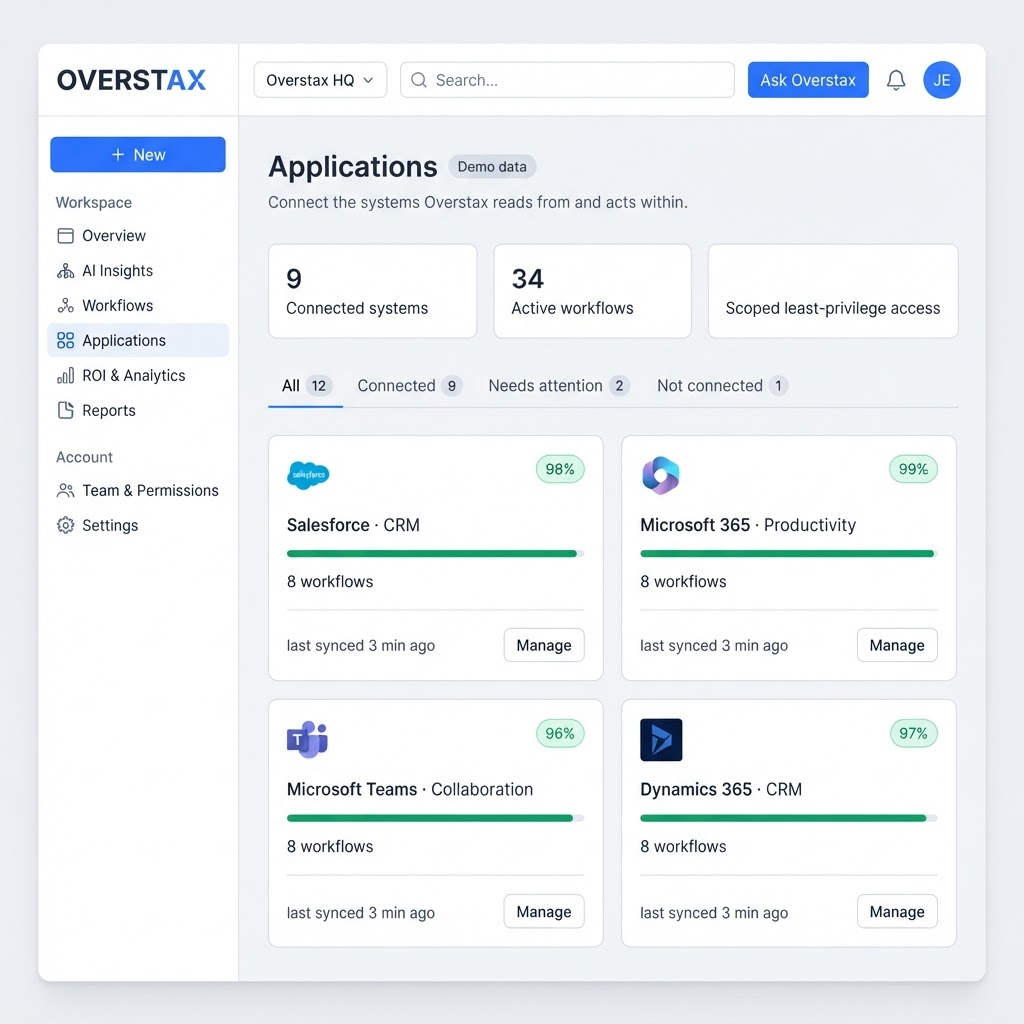Click '8 workflows' on the Salesforce card
The width and height of the screenshot is (1024, 1024).
[x=330, y=582]
